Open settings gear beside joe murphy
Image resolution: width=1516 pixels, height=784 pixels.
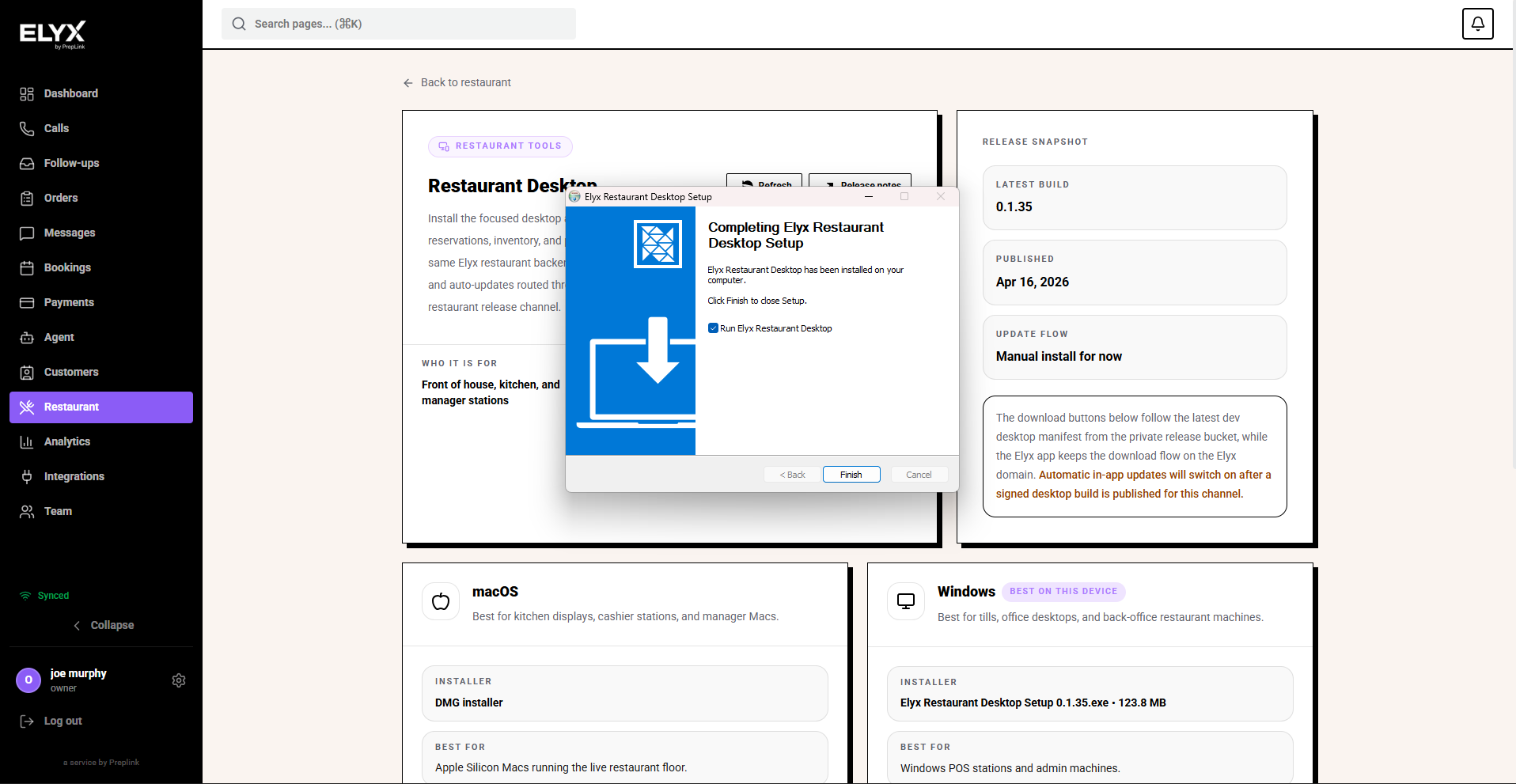pos(179,680)
